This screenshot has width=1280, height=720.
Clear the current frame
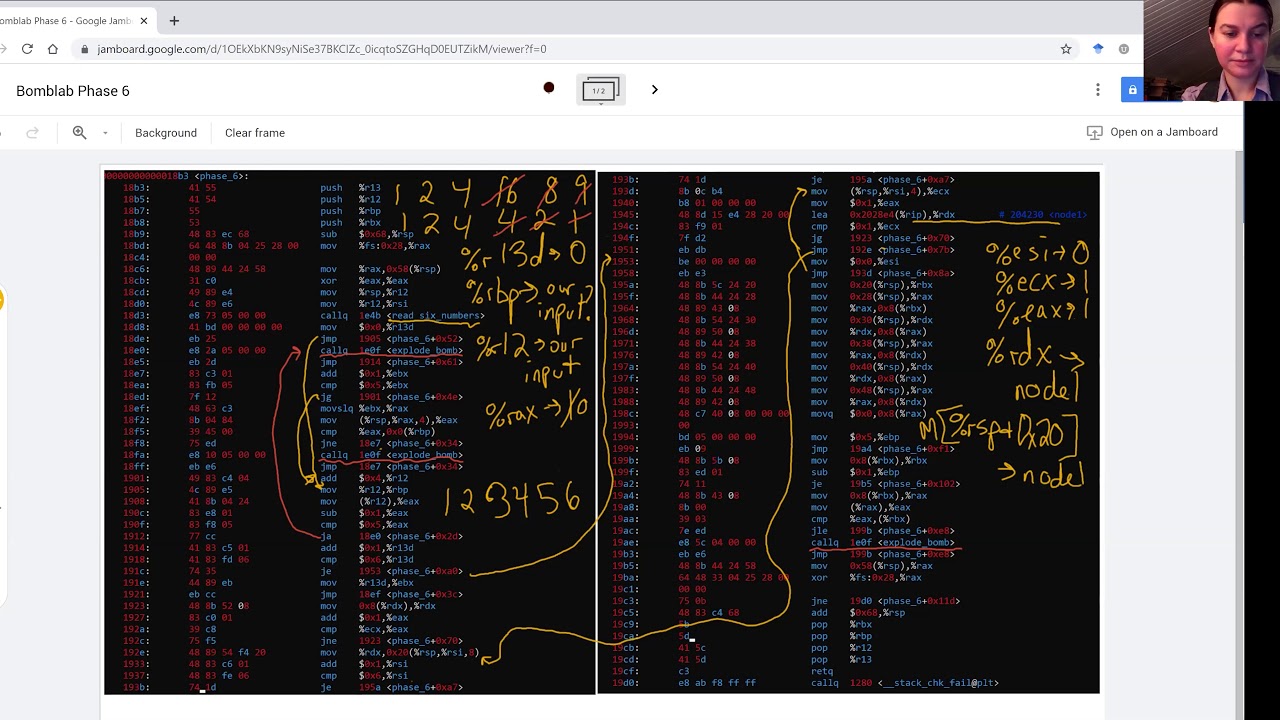click(x=255, y=133)
